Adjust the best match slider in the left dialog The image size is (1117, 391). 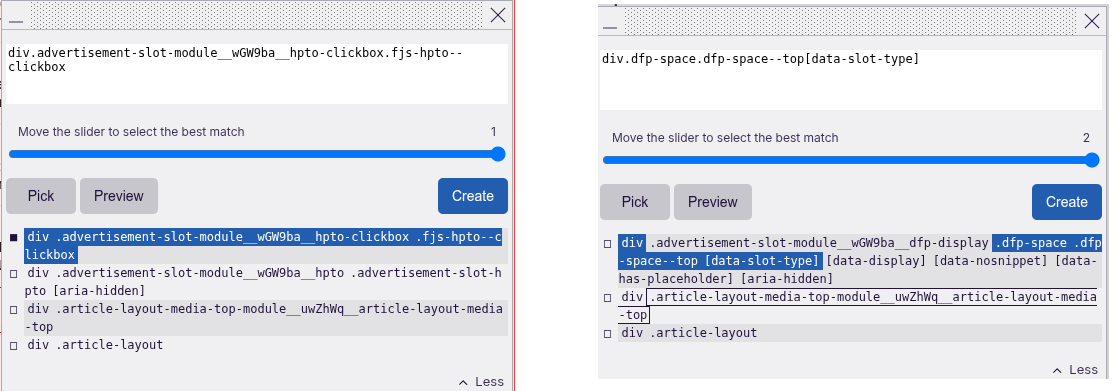(x=256, y=154)
